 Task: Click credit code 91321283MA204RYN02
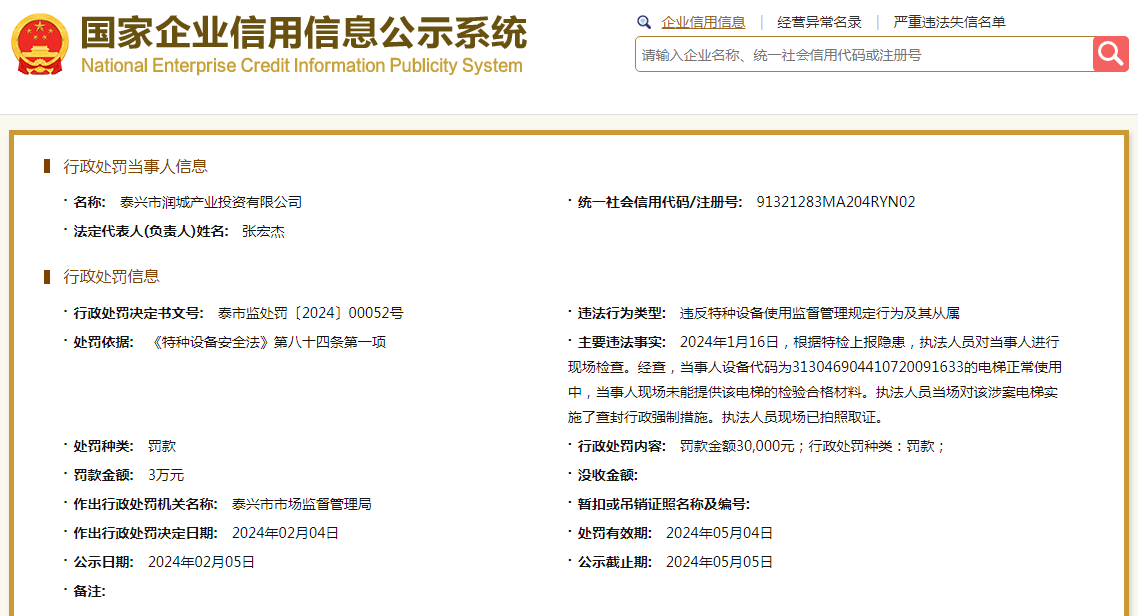click(x=836, y=202)
